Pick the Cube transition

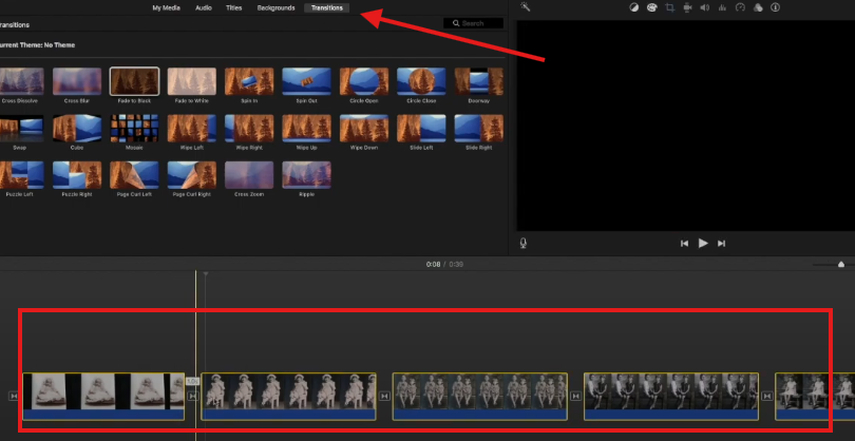click(77, 129)
